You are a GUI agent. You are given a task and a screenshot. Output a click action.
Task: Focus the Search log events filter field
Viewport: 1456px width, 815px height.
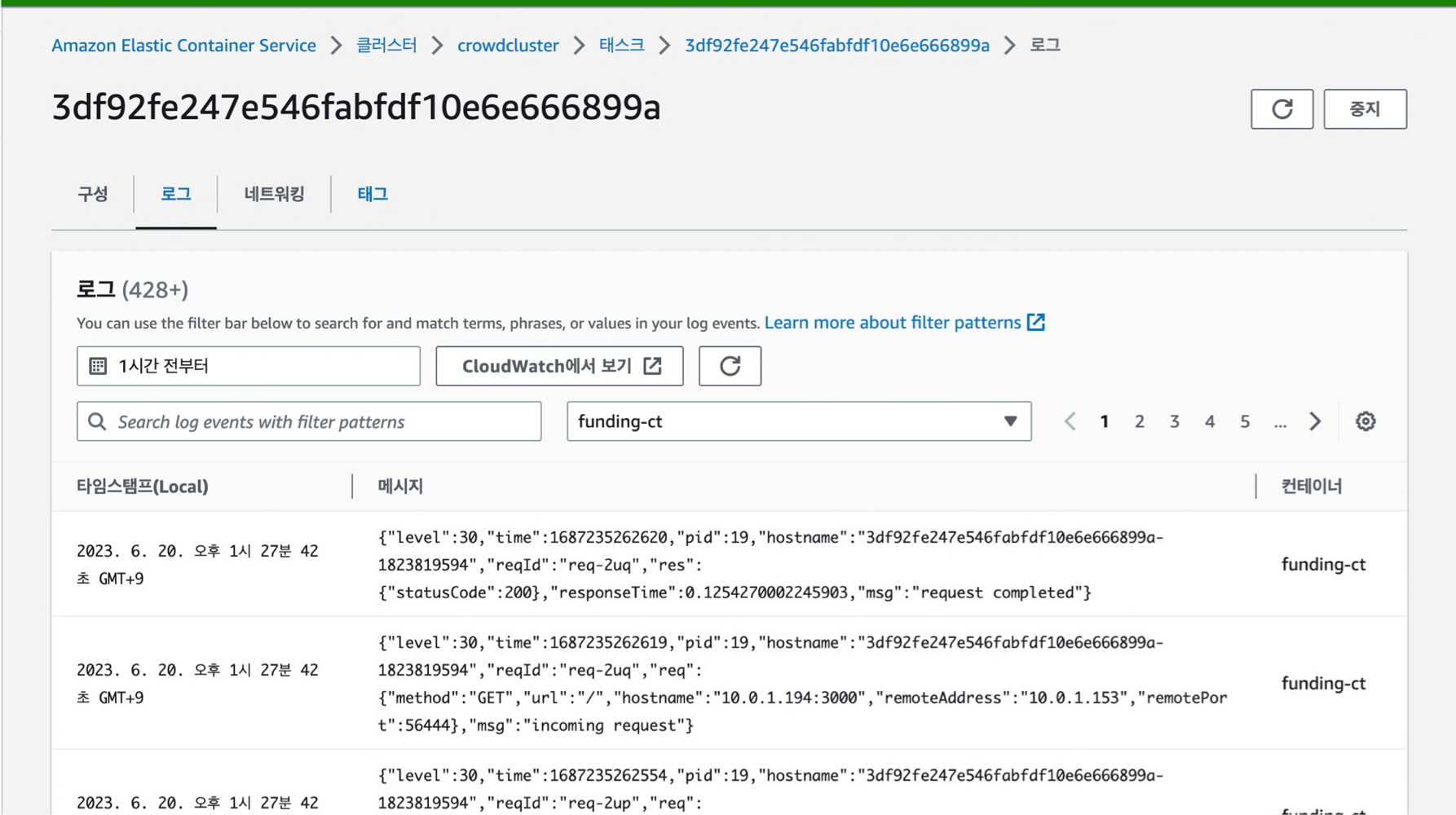point(309,421)
